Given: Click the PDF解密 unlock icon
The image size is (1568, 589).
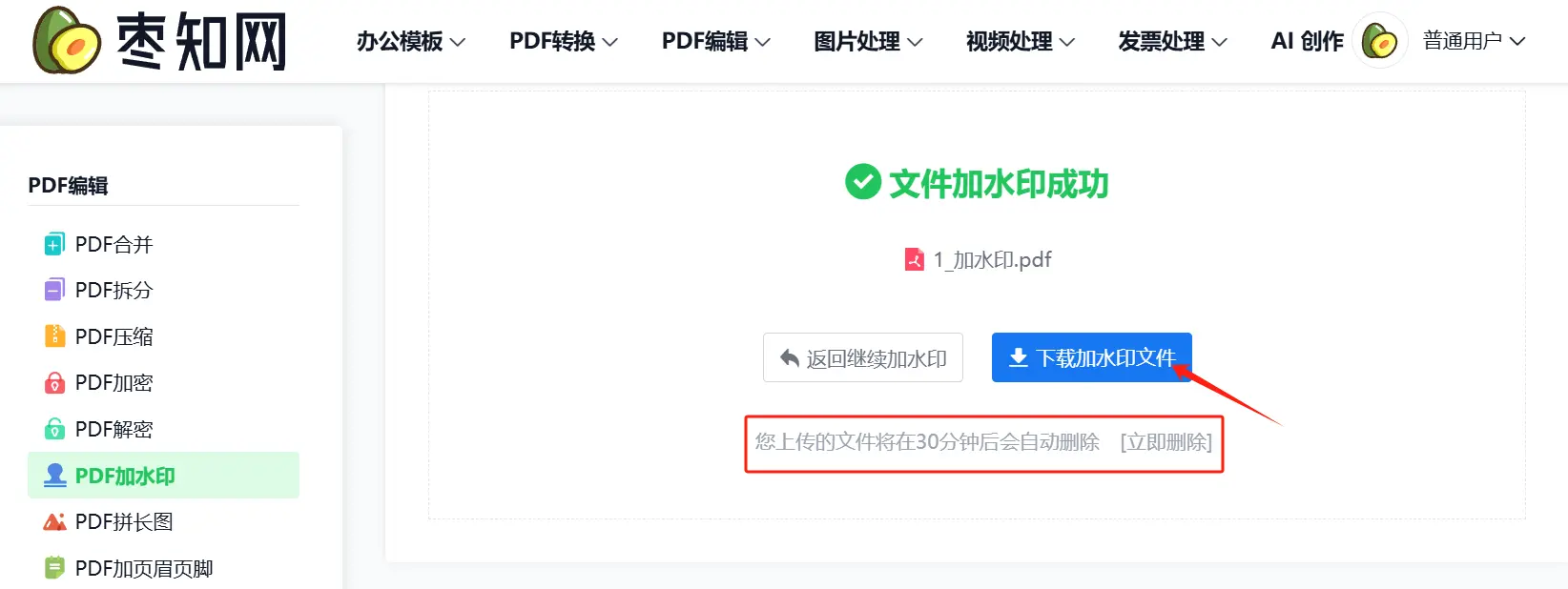Looking at the screenshot, I should (x=55, y=429).
